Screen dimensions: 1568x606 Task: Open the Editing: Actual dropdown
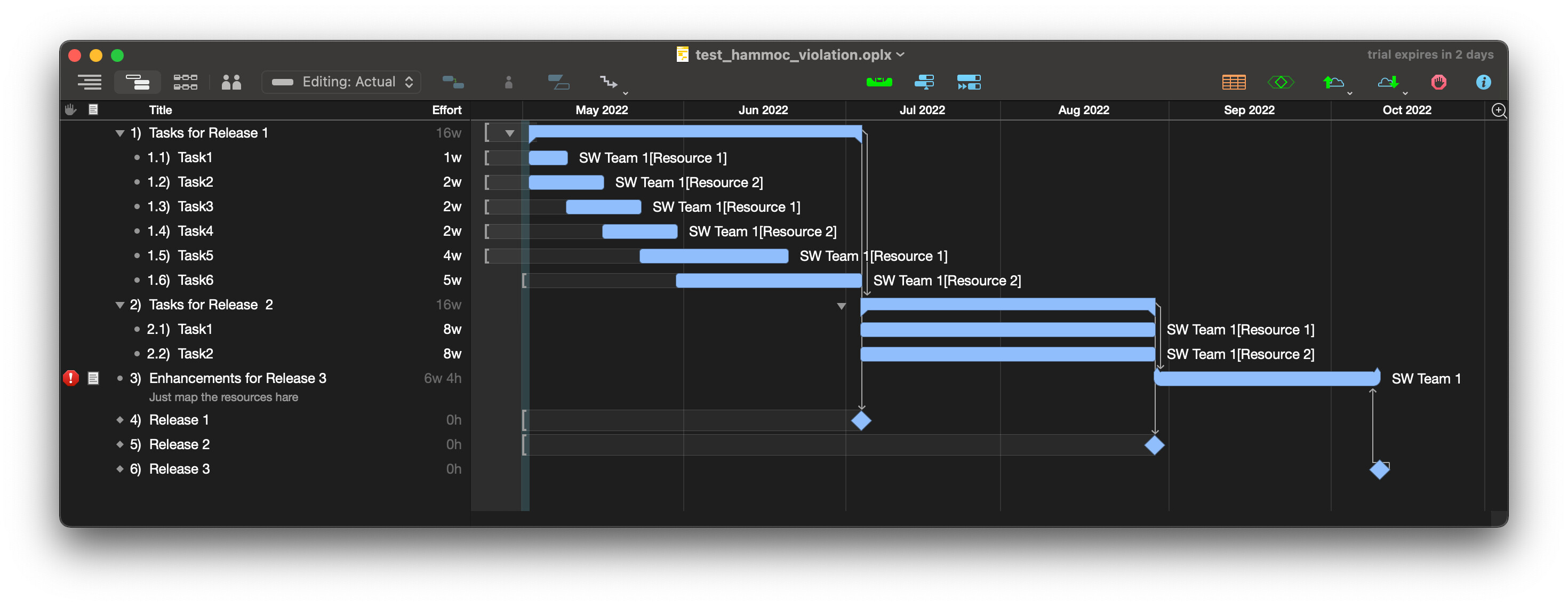[341, 82]
